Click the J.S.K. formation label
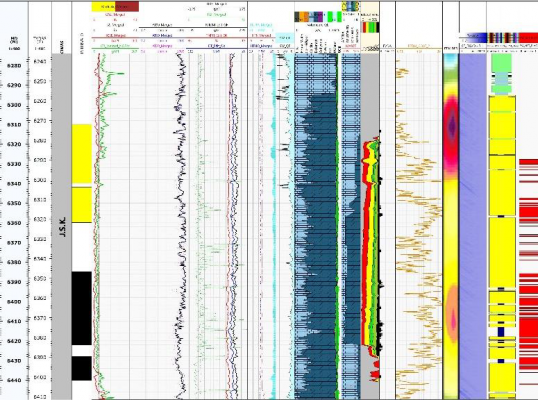538x400 pixels. (x=62, y=226)
